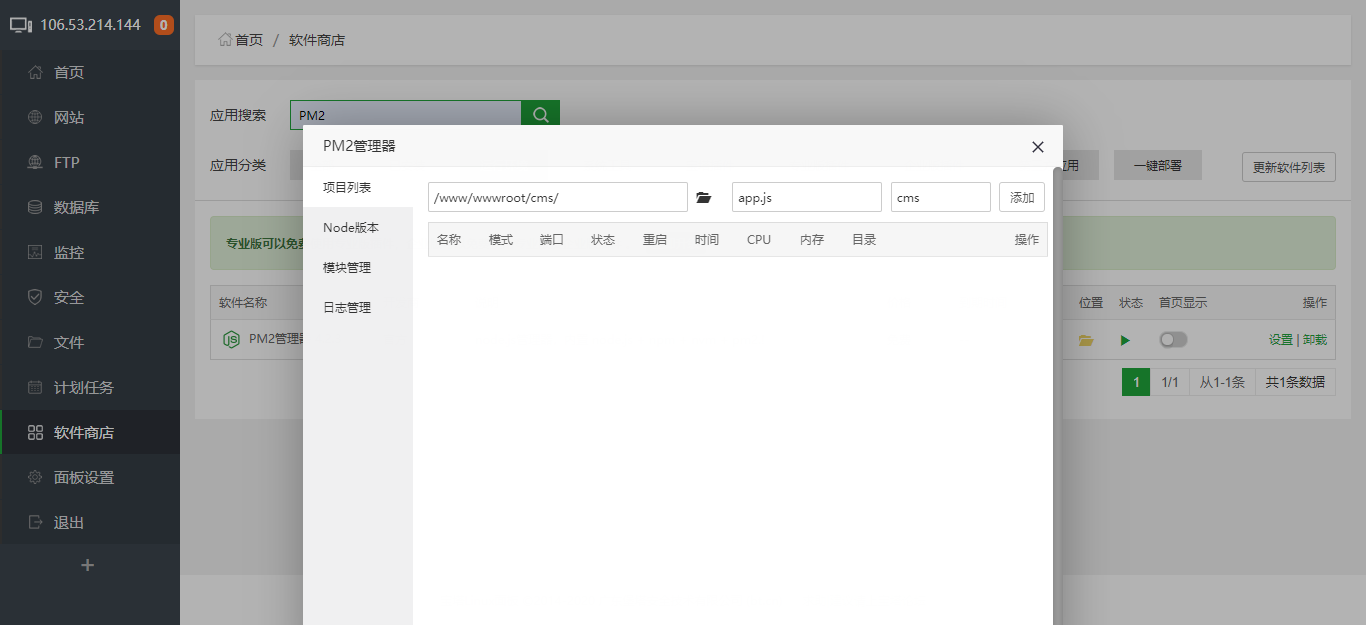Click the 重启 column header
This screenshot has height=625, width=1366.
[x=655, y=240]
